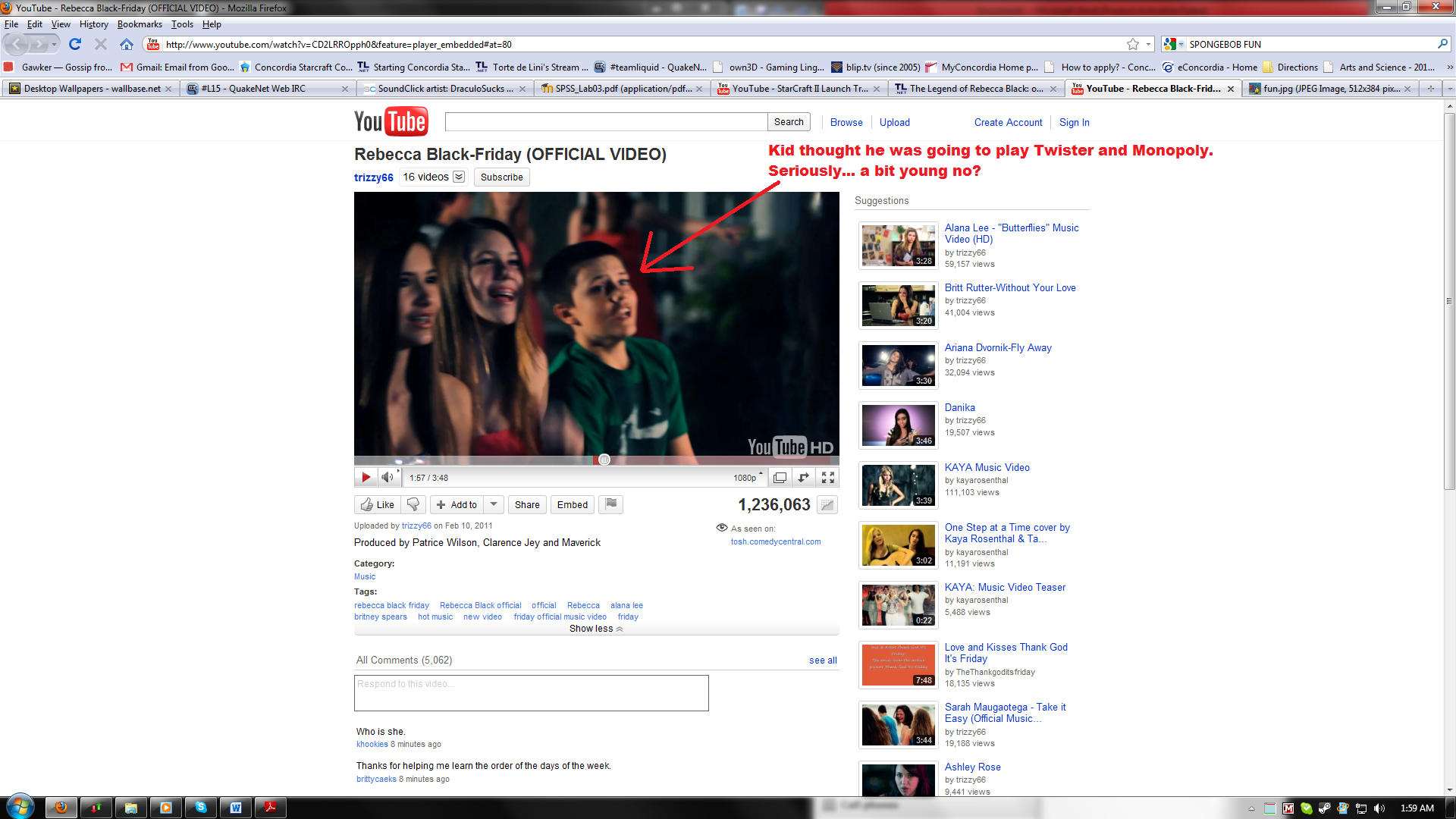The image size is (1456, 819).
Task: Click the YouTube Search button
Action: point(789,121)
